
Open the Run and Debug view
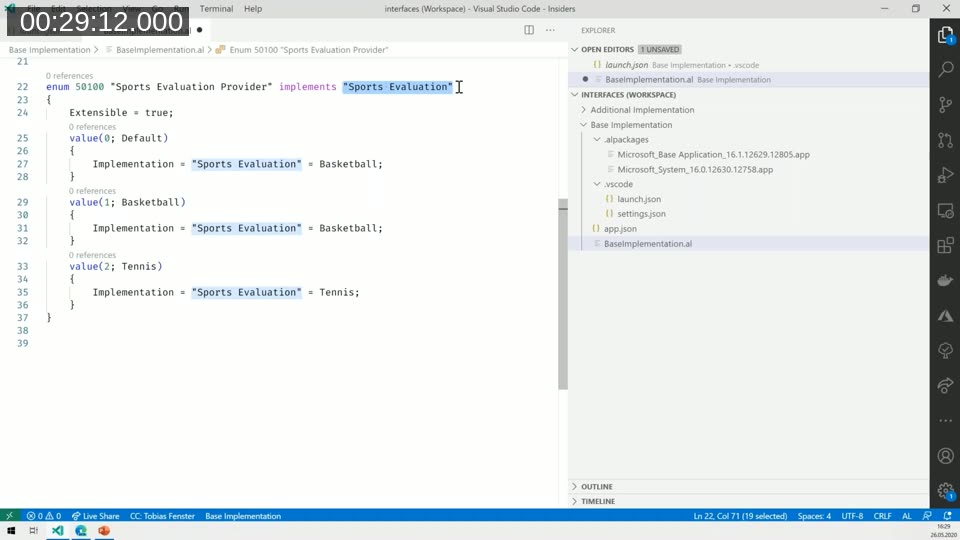pos(945,175)
